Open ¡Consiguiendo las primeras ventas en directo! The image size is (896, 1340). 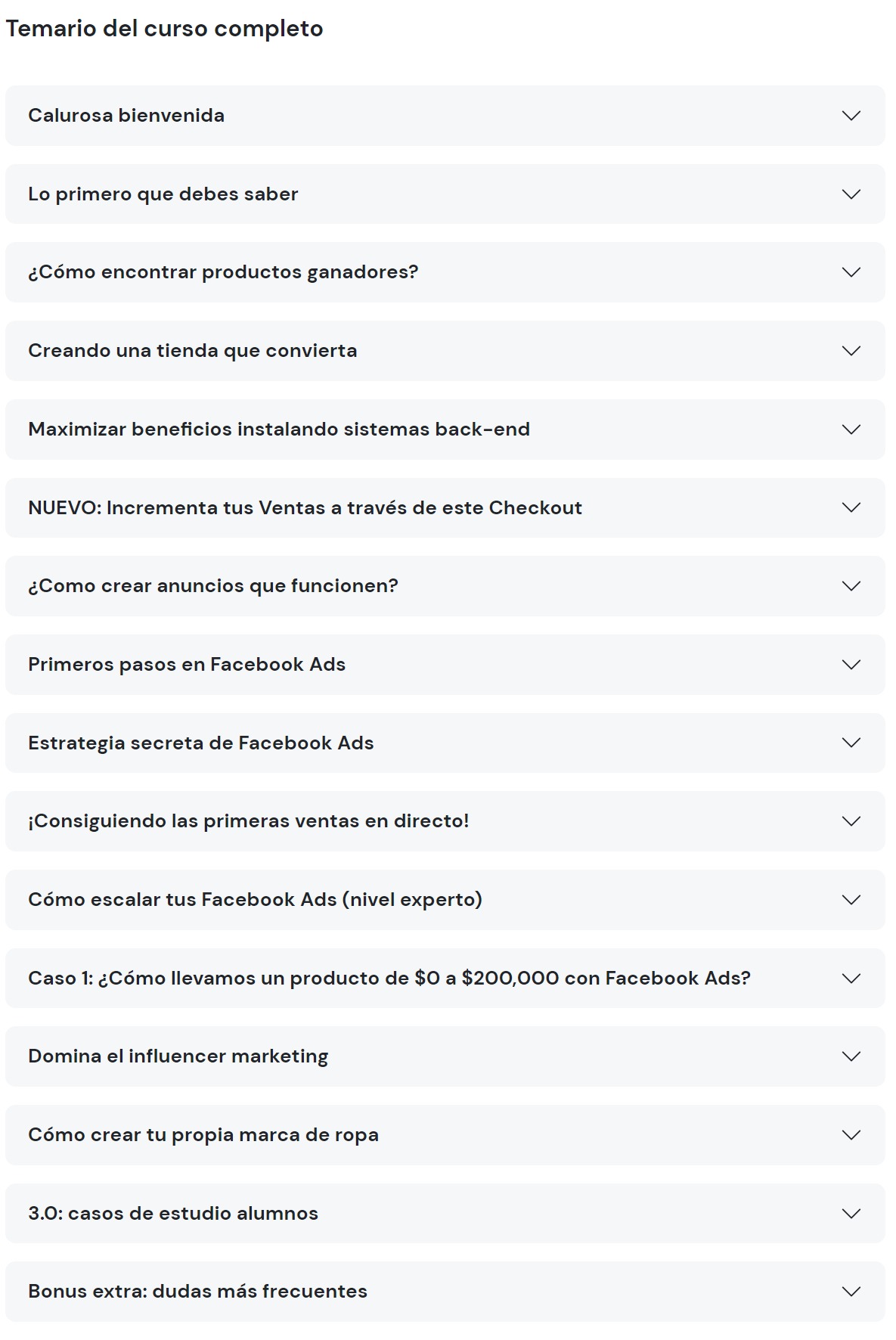pos(851,821)
